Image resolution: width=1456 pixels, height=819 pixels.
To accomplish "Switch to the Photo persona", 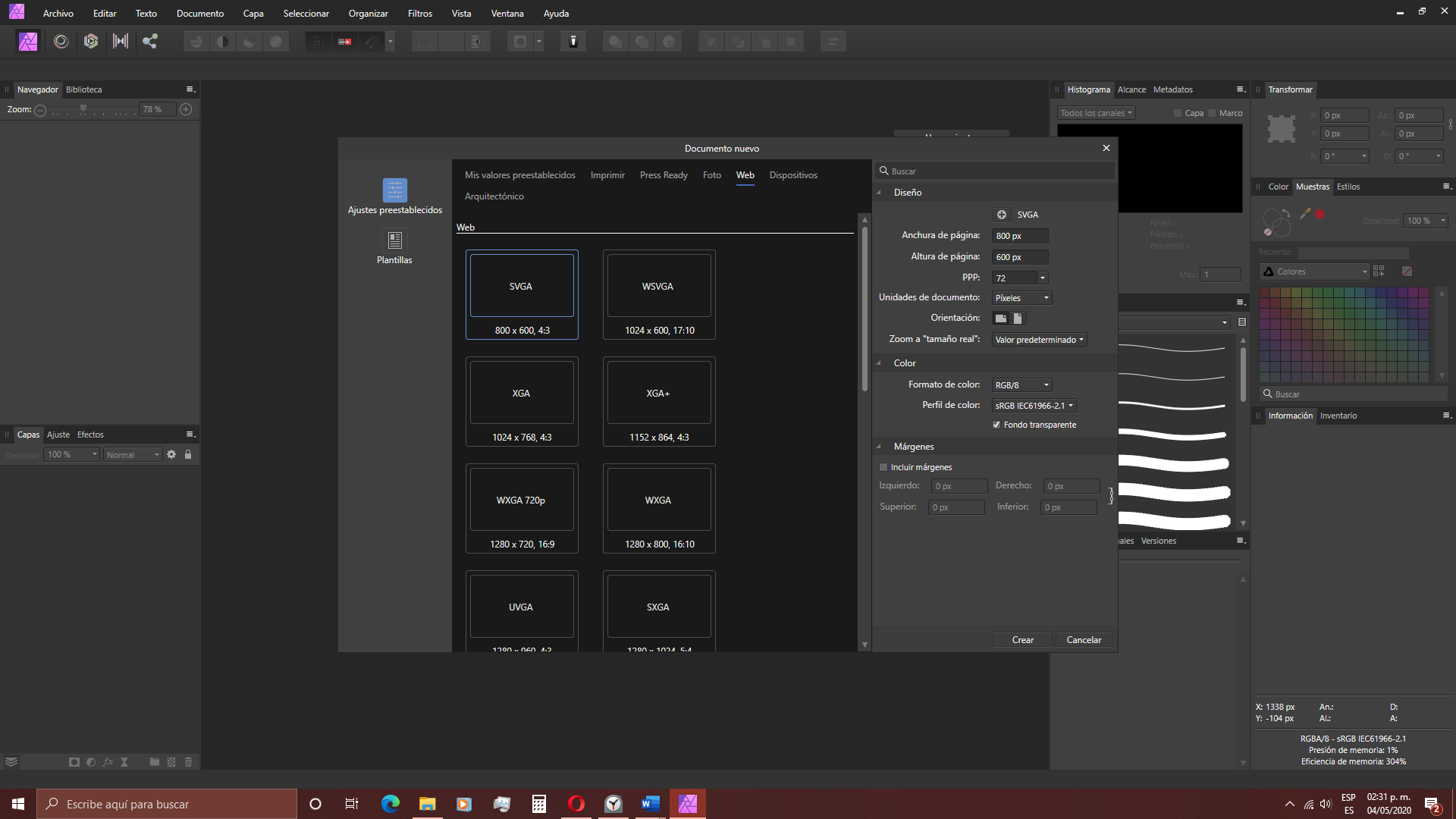I will click(x=28, y=42).
